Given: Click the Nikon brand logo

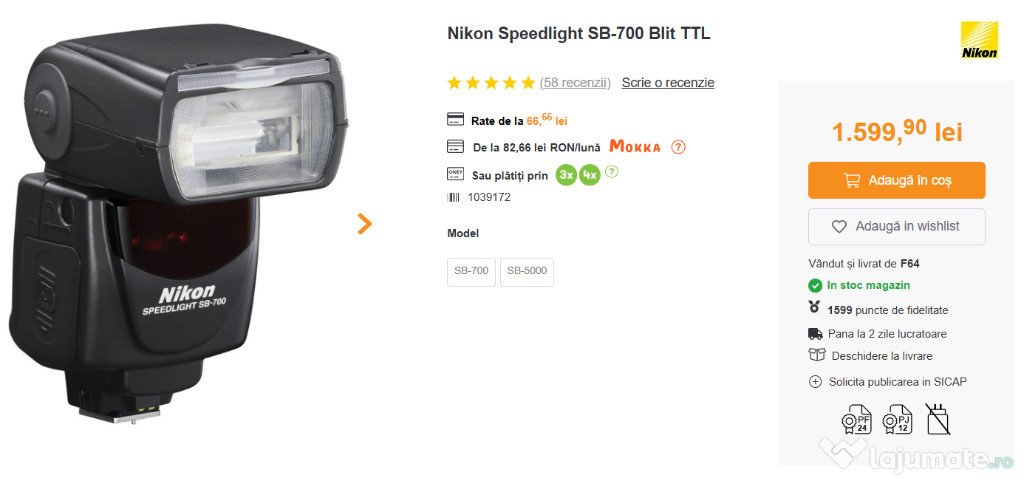Looking at the screenshot, I should (x=979, y=40).
